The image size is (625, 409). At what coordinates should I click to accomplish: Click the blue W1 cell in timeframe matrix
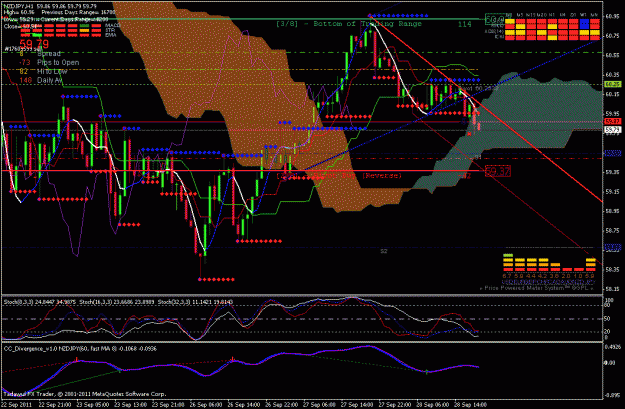(584, 23)
